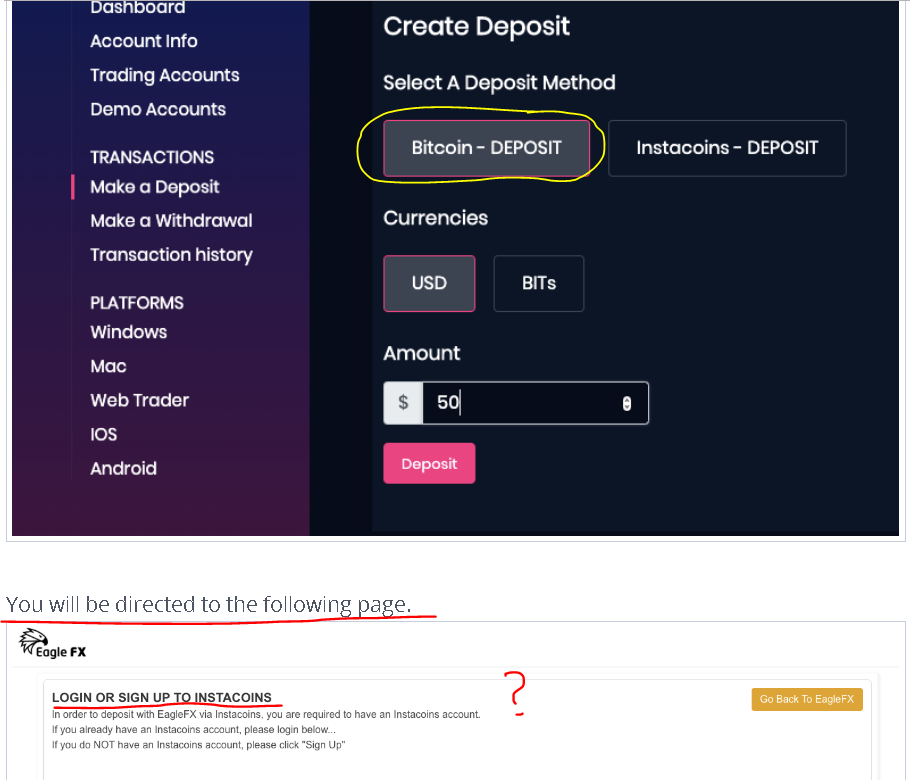The image size is (910, 780).
Task: Click the Eagle FX logo
Action: pos(52,644)
